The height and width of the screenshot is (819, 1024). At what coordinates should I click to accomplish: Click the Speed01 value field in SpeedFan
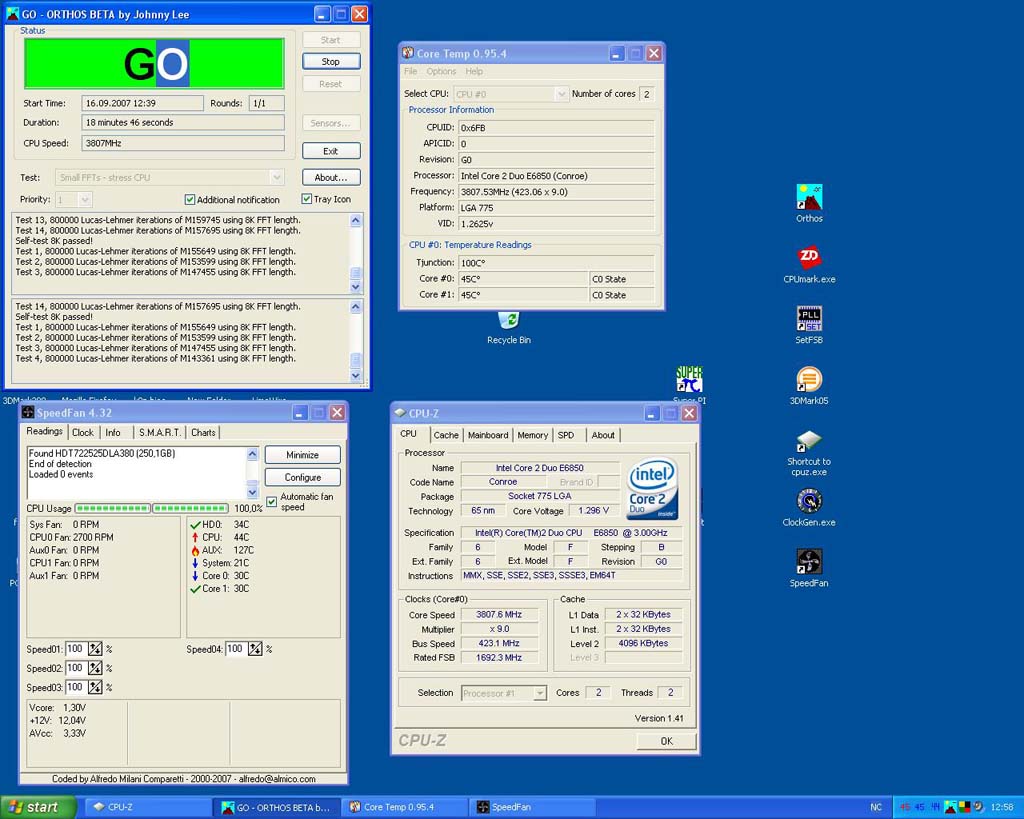coord(76,649)
